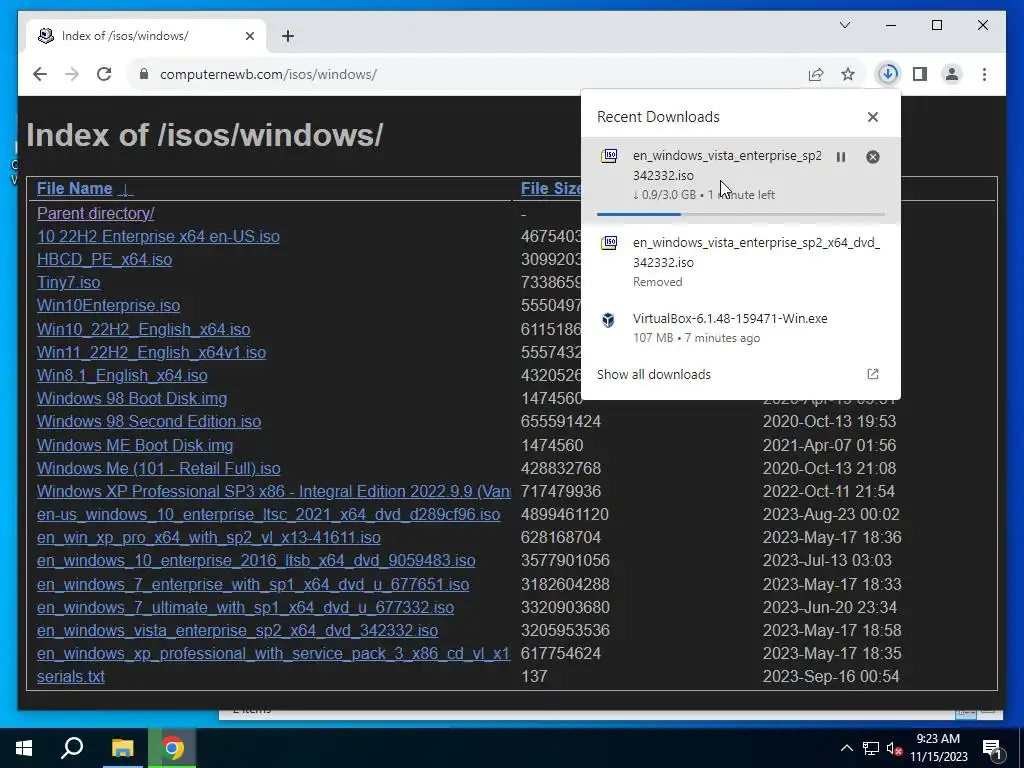View site information via the padlock icon

point(144,74)
